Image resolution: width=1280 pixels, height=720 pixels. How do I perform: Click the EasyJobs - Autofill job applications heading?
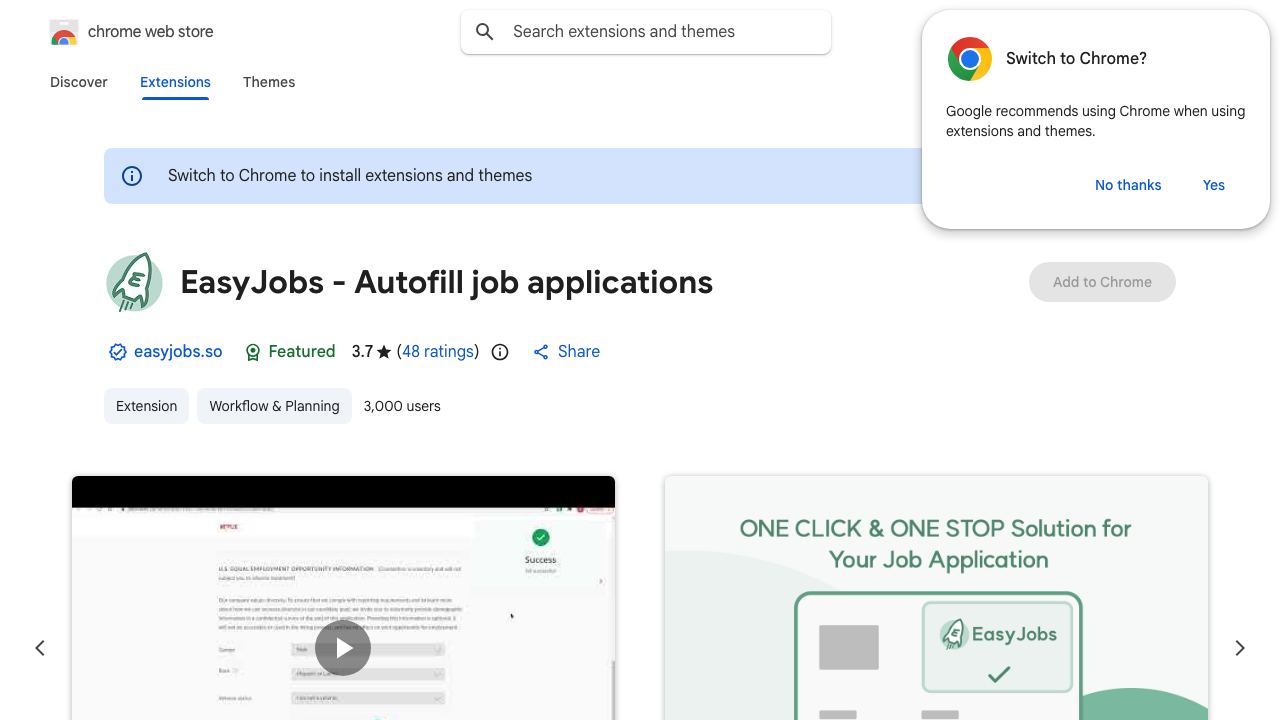pyautogui.click(x=447, y=282)
